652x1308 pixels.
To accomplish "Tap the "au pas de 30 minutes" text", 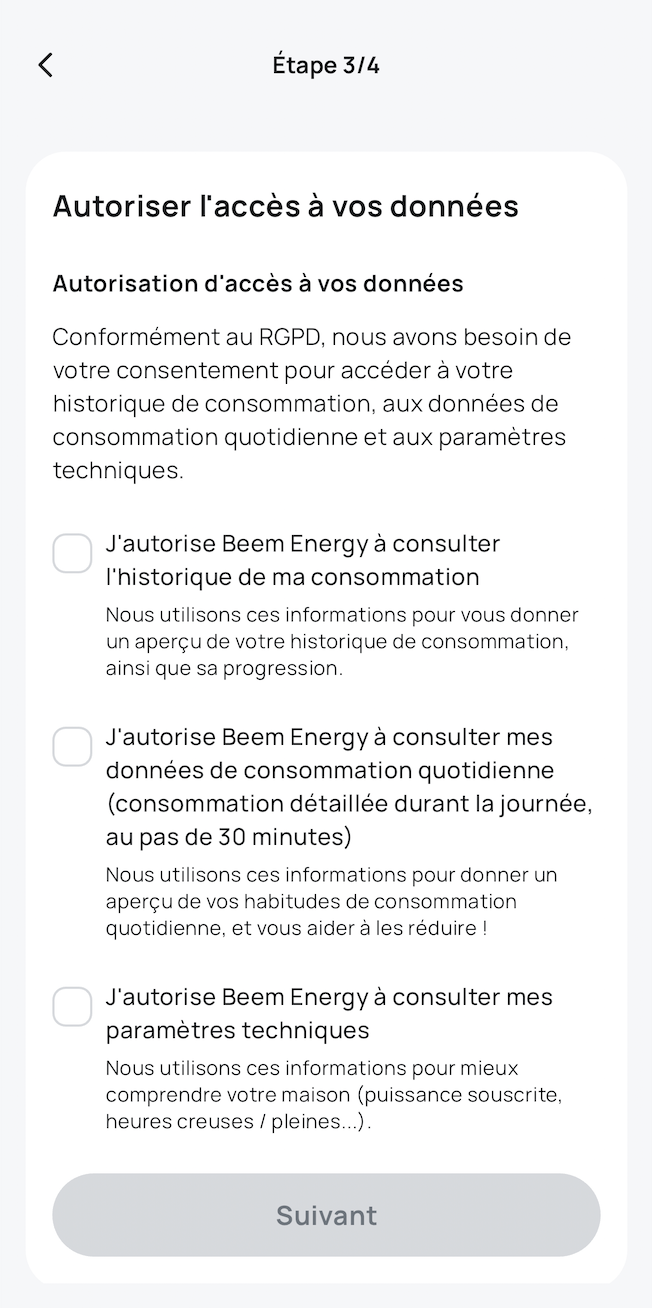I will 228,836.
